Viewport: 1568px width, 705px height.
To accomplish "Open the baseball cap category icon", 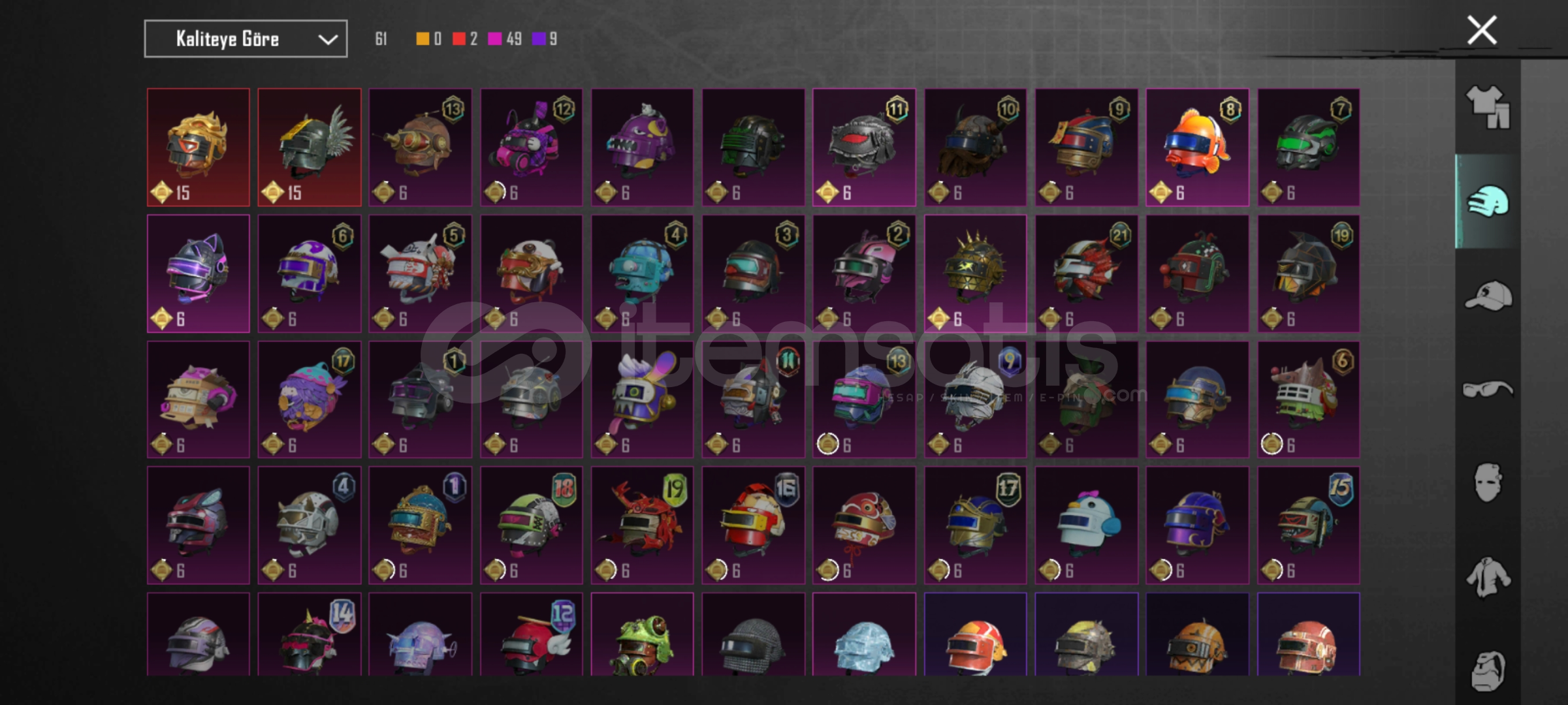I will click(x=1488, y=296).
